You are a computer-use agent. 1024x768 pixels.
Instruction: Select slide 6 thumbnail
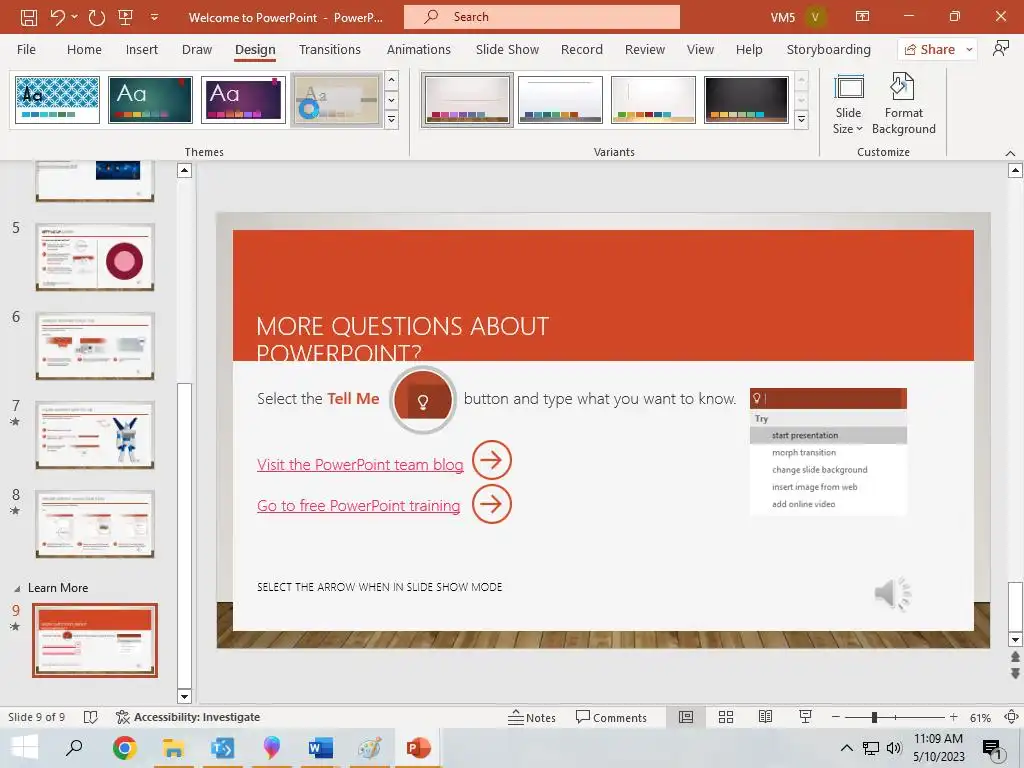[95, 346]
